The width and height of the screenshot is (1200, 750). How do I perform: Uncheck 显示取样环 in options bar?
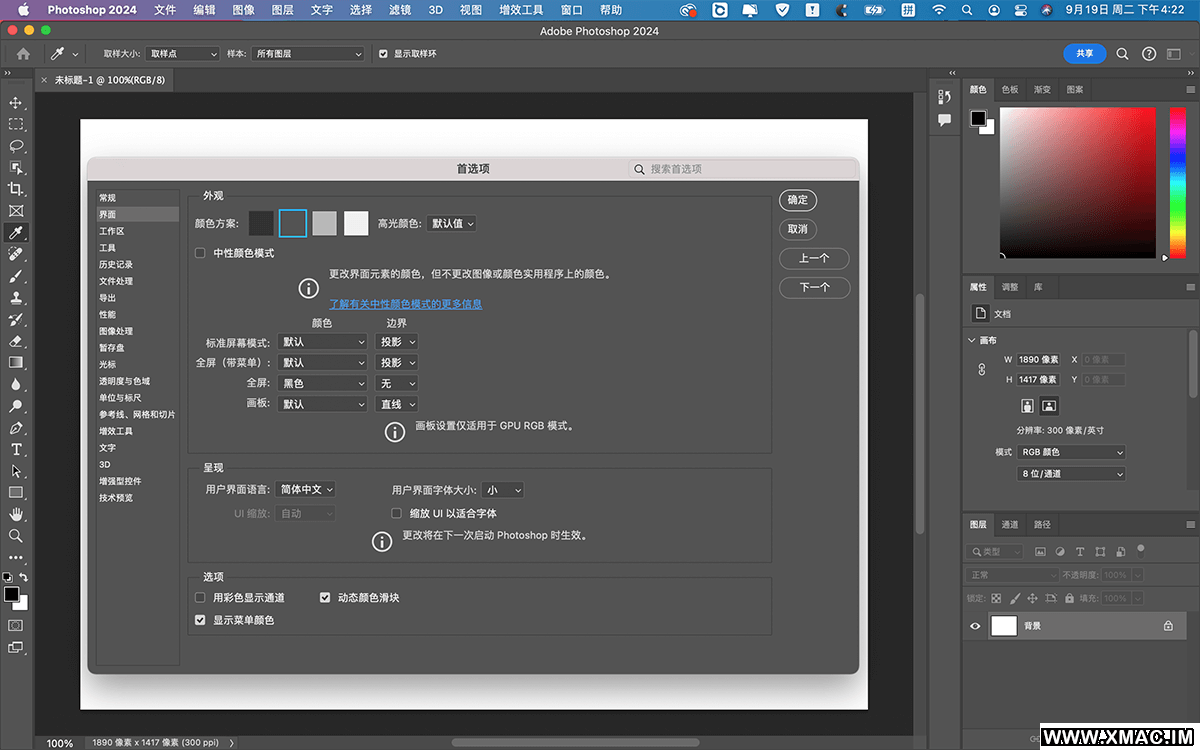pyautogui.click(x=383, y=54)
